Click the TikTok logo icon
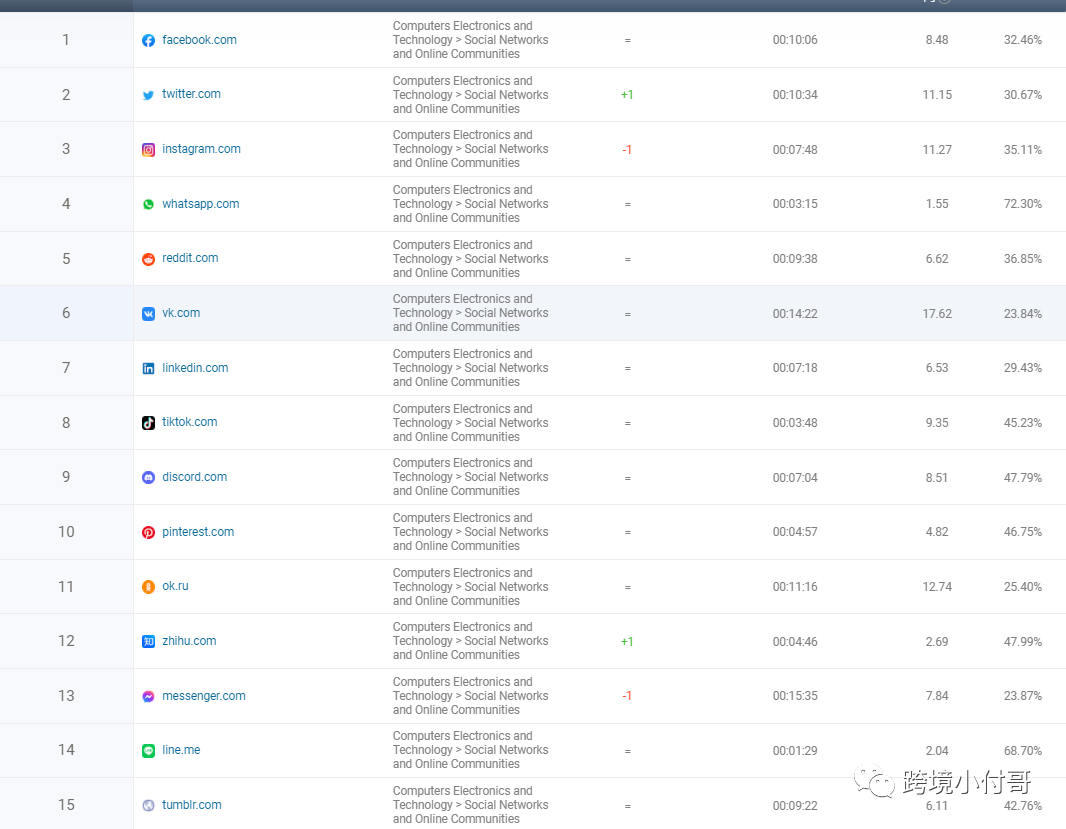The width and height of the screenshot is (1066, 829). tap(148, 423)
